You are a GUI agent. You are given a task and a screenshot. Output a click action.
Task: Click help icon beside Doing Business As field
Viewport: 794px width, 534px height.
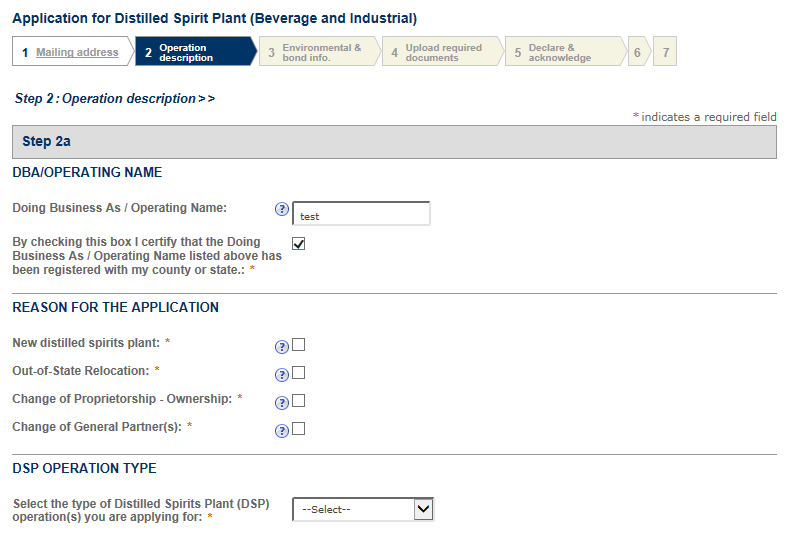coord(281,209)
